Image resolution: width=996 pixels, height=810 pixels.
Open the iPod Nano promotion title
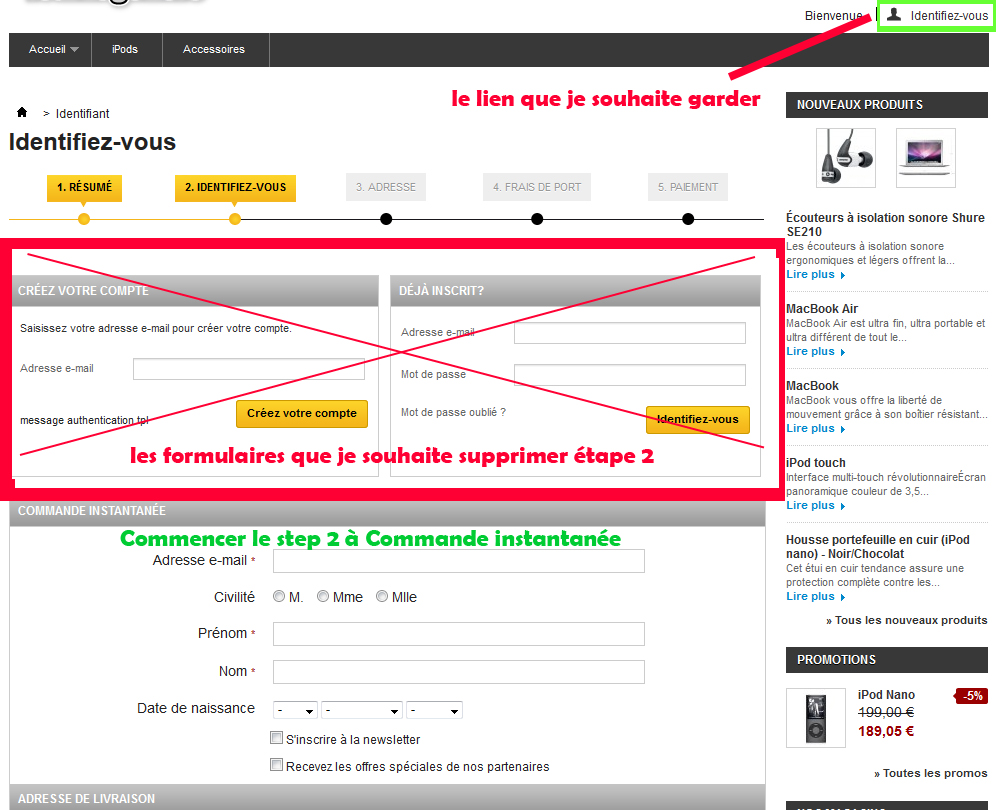[x=886, y=694]
